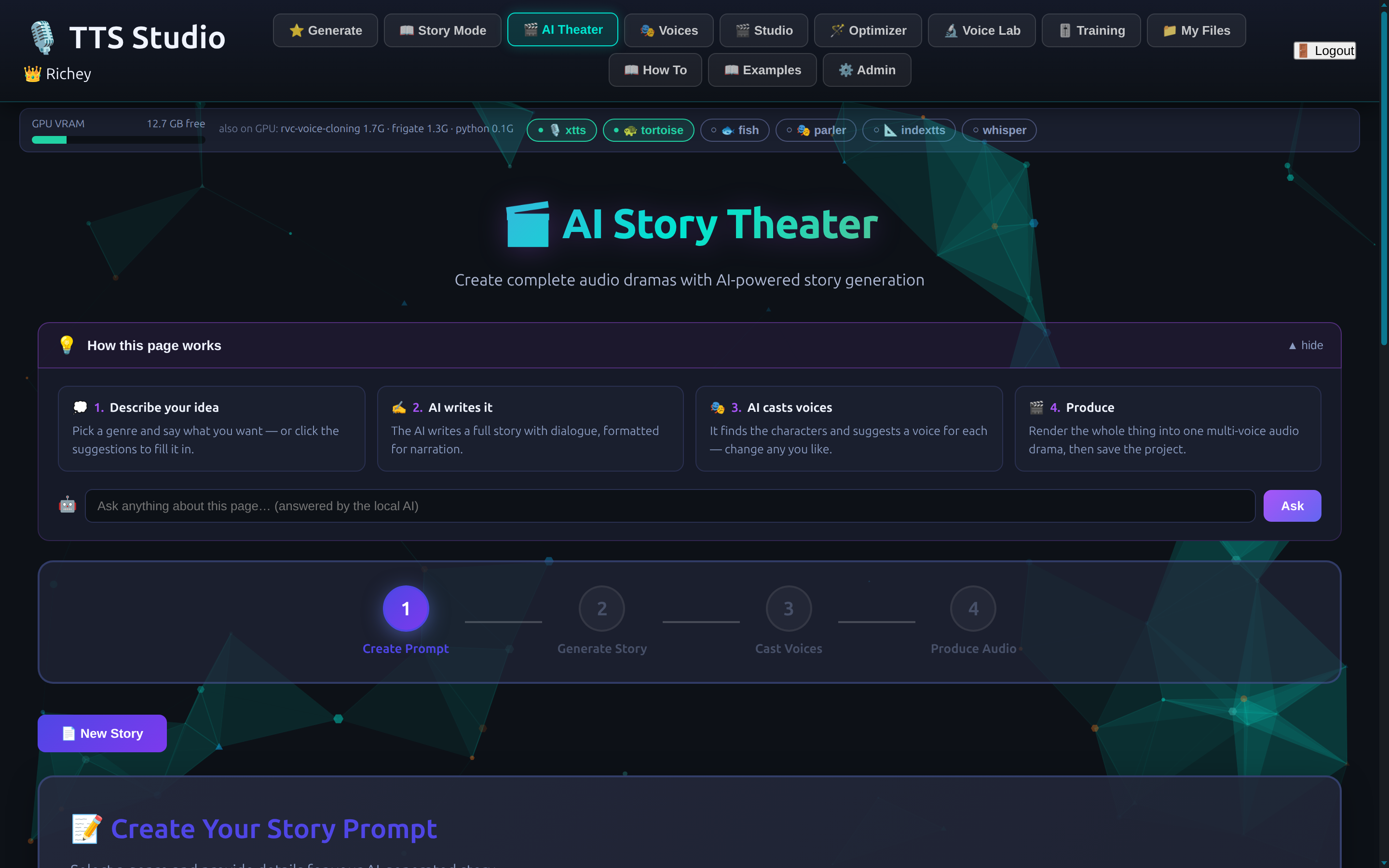Screen dimensions: 1389x868
Task: Select step 1 Create Prompt circle
Action: pyautogui.click(x=406, y=609)
